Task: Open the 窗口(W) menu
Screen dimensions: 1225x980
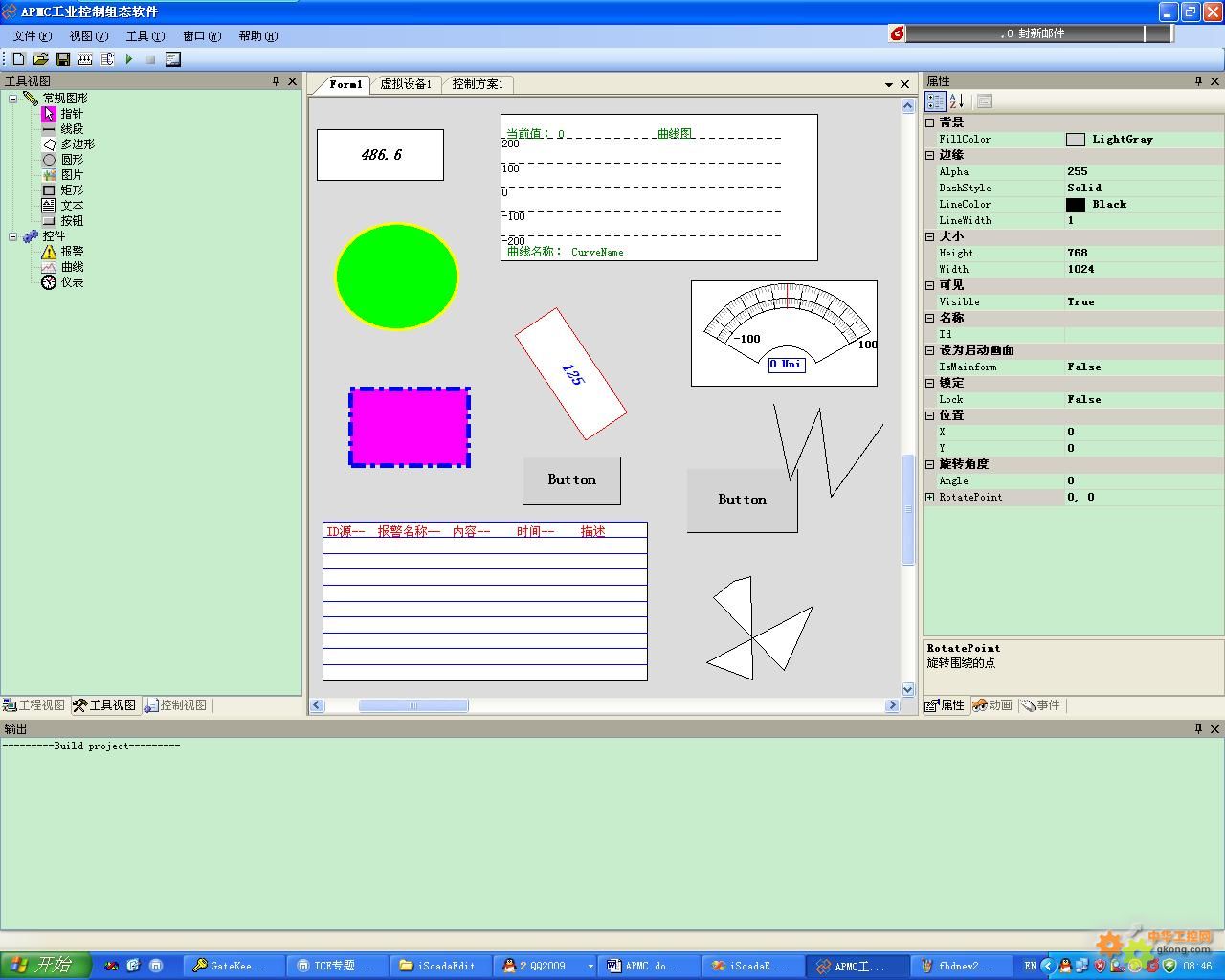Action: (201, 35)
